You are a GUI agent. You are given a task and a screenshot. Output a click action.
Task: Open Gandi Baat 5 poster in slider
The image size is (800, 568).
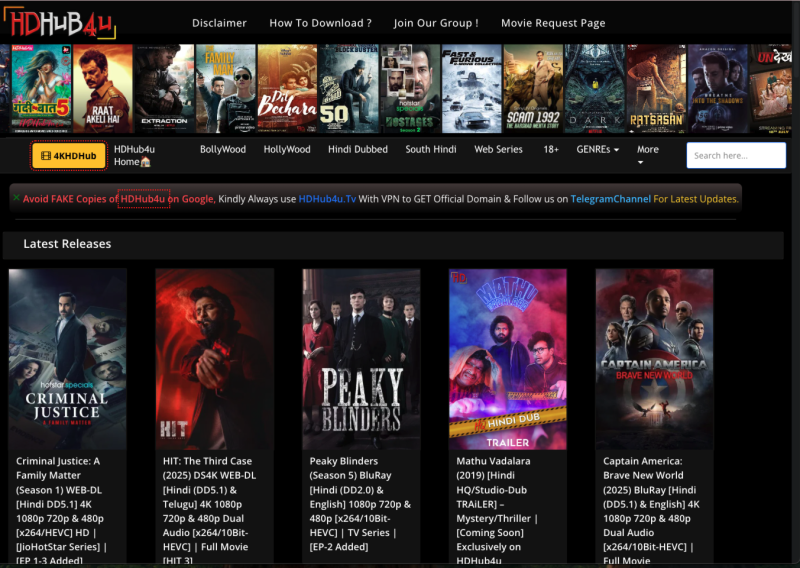[41, 89]
